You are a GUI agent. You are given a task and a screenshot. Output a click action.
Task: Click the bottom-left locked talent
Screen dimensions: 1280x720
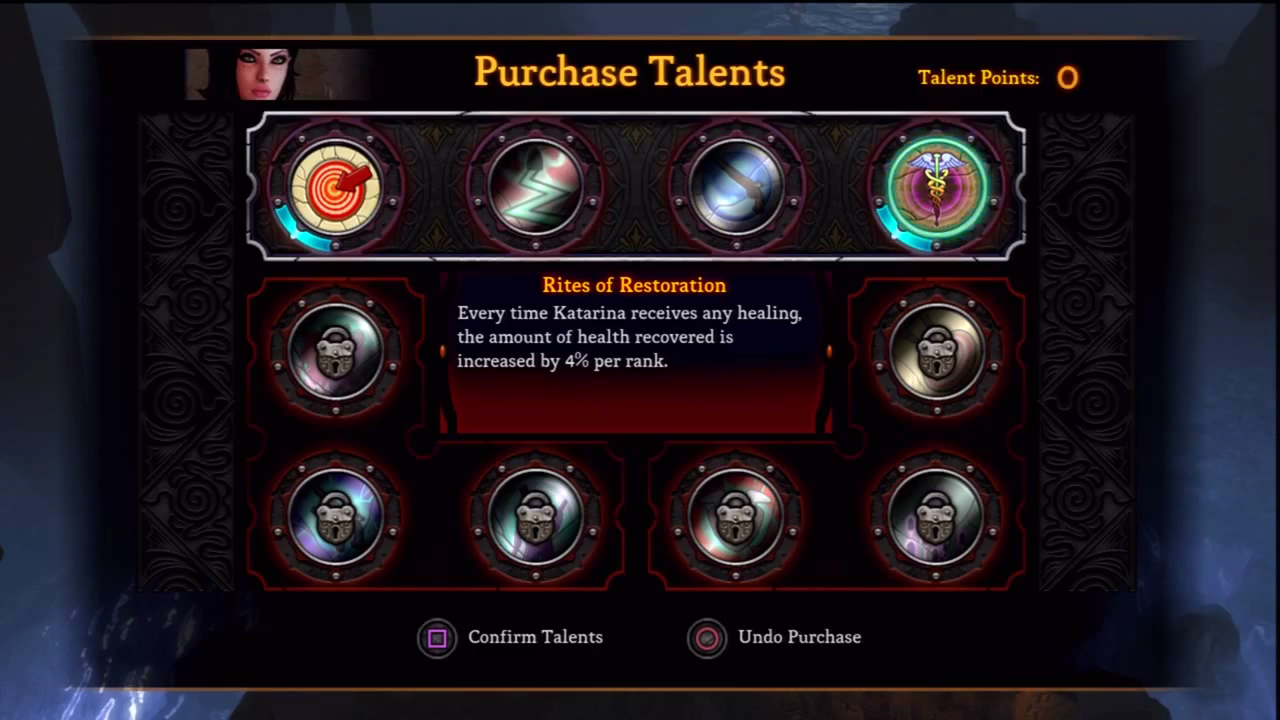tap(335, 516)
